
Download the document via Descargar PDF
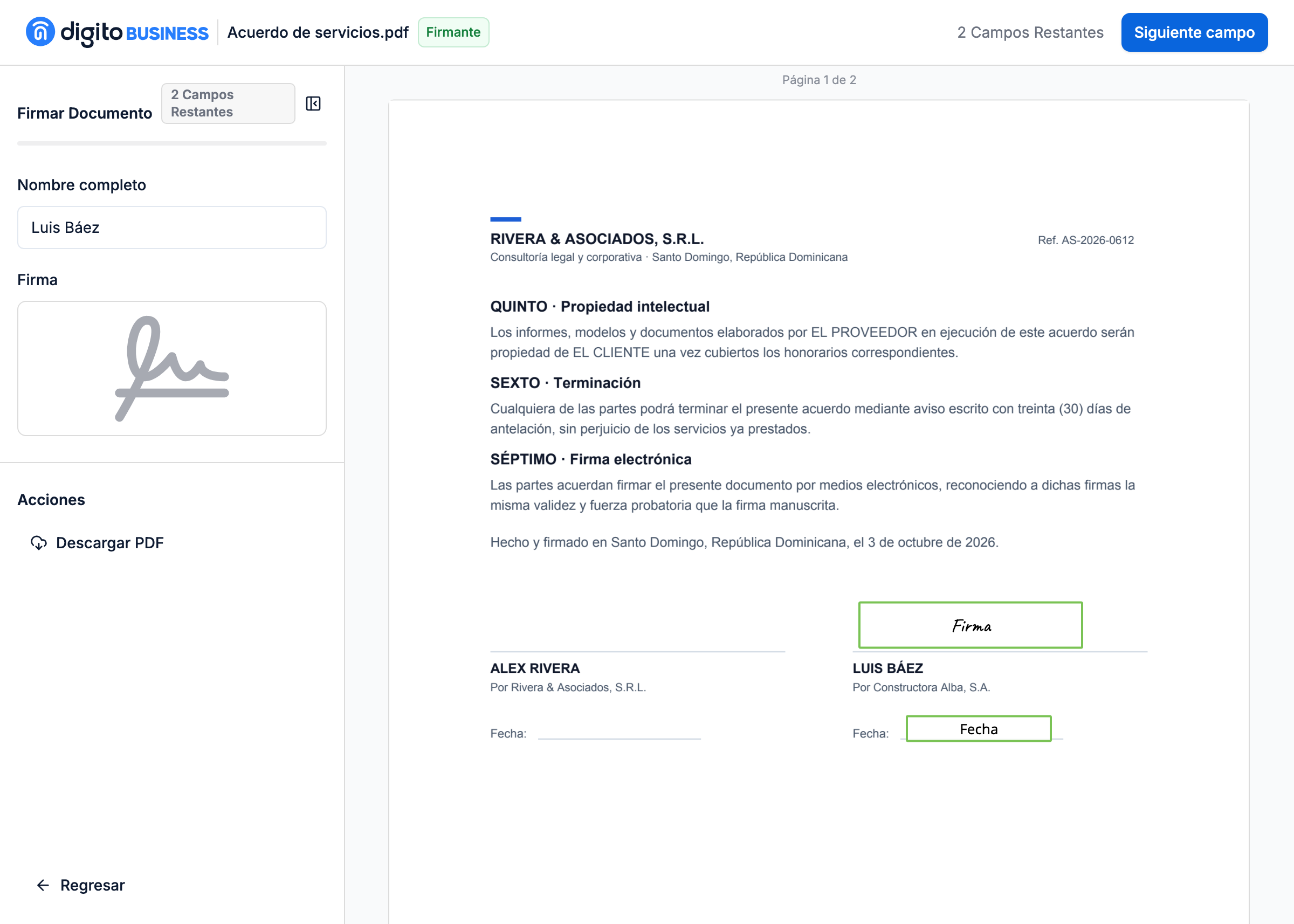tap(97, 543)
